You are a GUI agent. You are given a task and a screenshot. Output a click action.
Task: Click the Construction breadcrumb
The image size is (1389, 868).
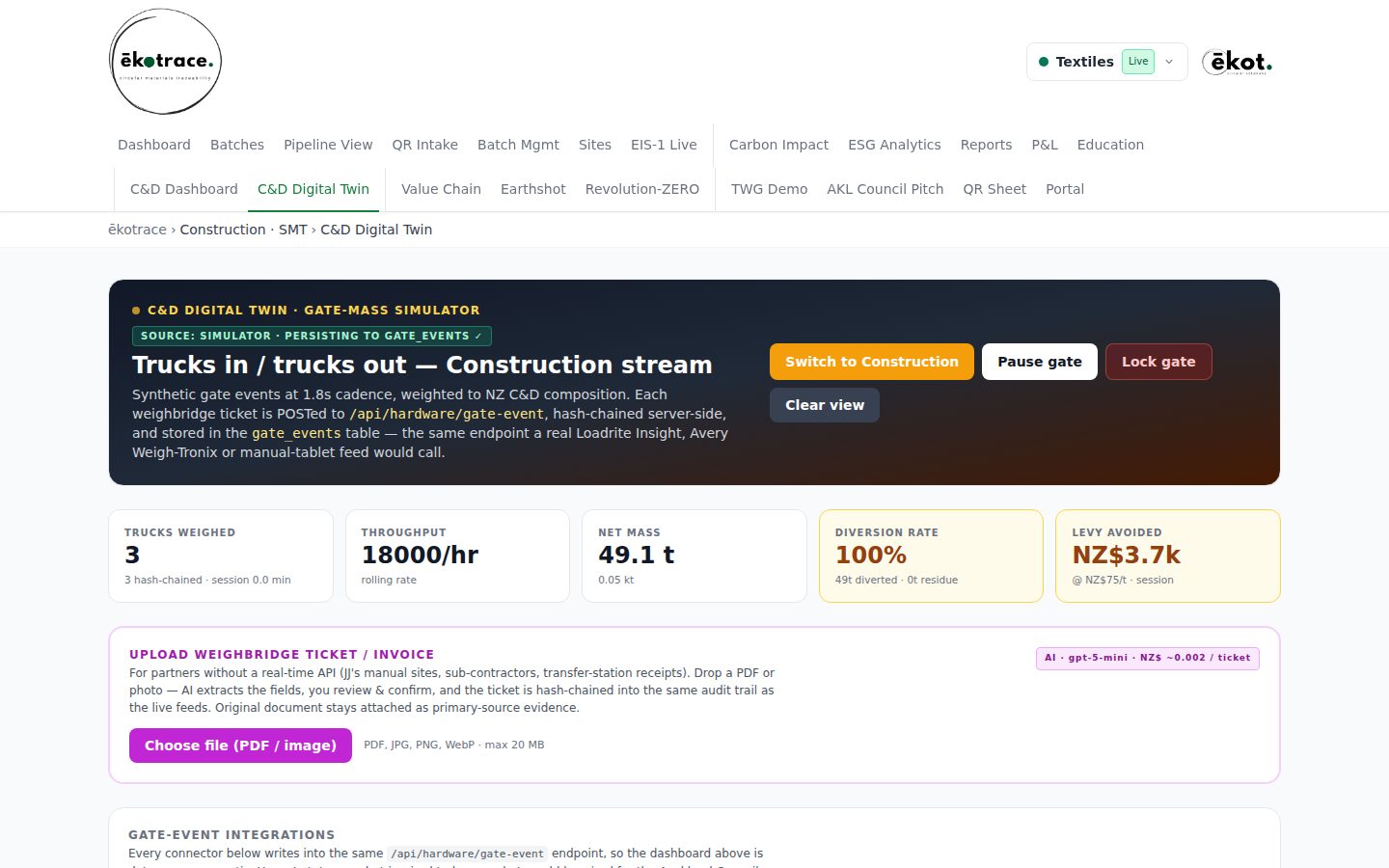222,230
